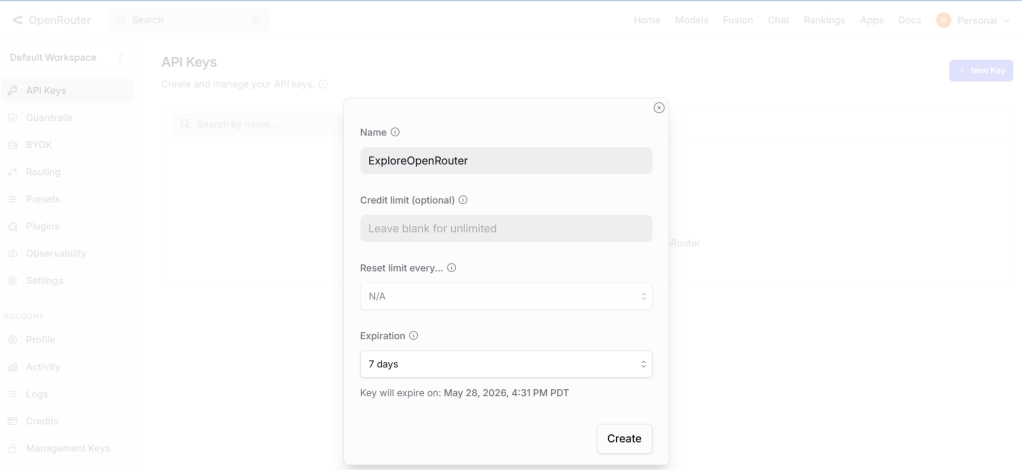Screen dimensions: 1022x470
Task: Click the Credit limit input field
Action: click(506, 228)
